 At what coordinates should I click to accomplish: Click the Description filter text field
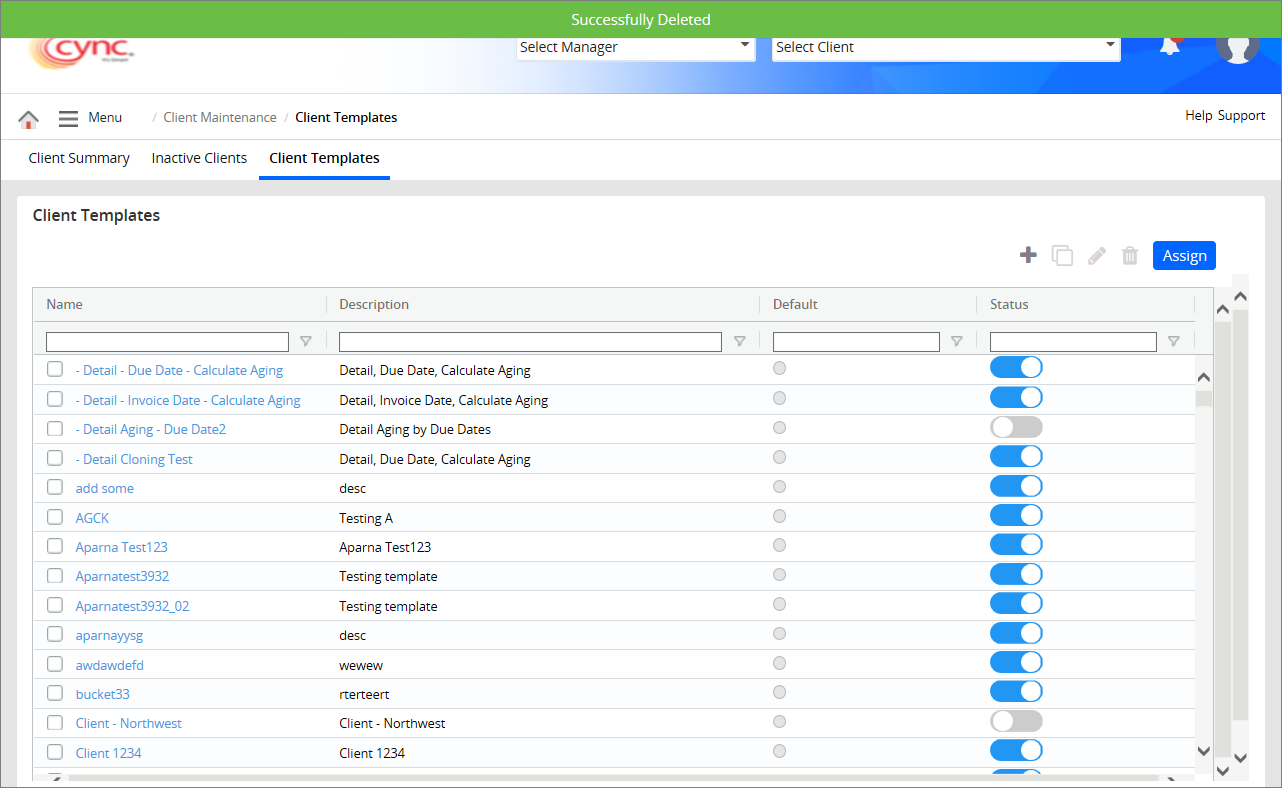point(530,342)
